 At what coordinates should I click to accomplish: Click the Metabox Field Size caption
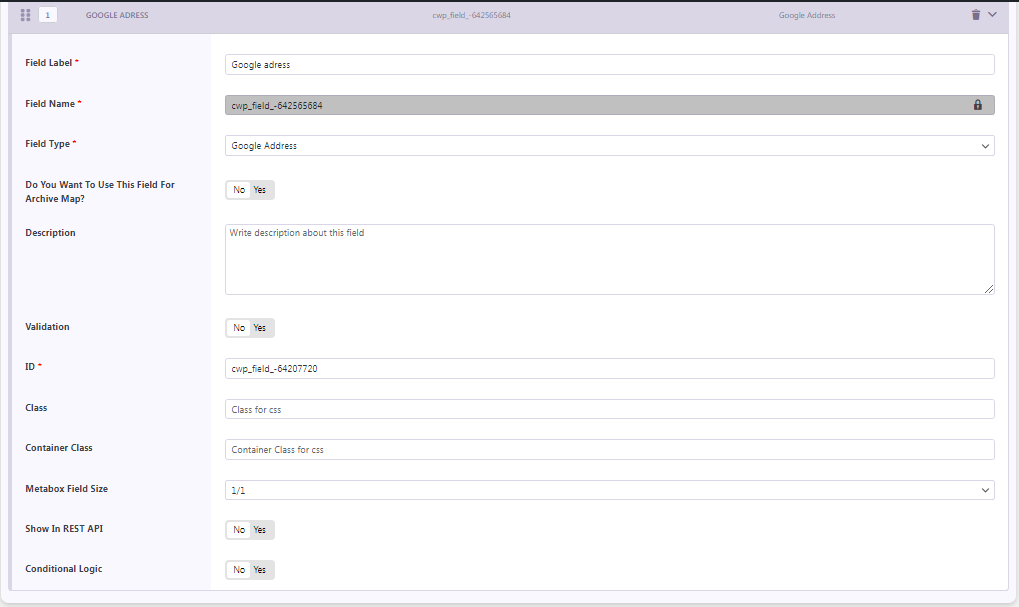[x=66, y=489]
